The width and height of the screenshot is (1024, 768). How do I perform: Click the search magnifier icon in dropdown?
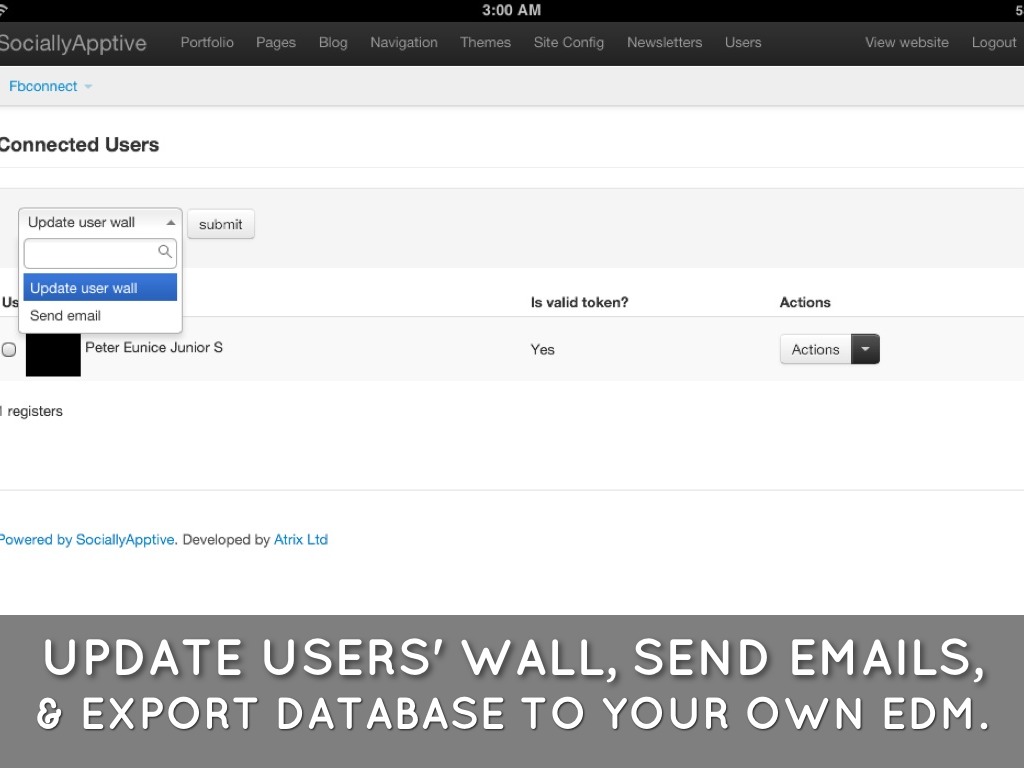[165, 252]
